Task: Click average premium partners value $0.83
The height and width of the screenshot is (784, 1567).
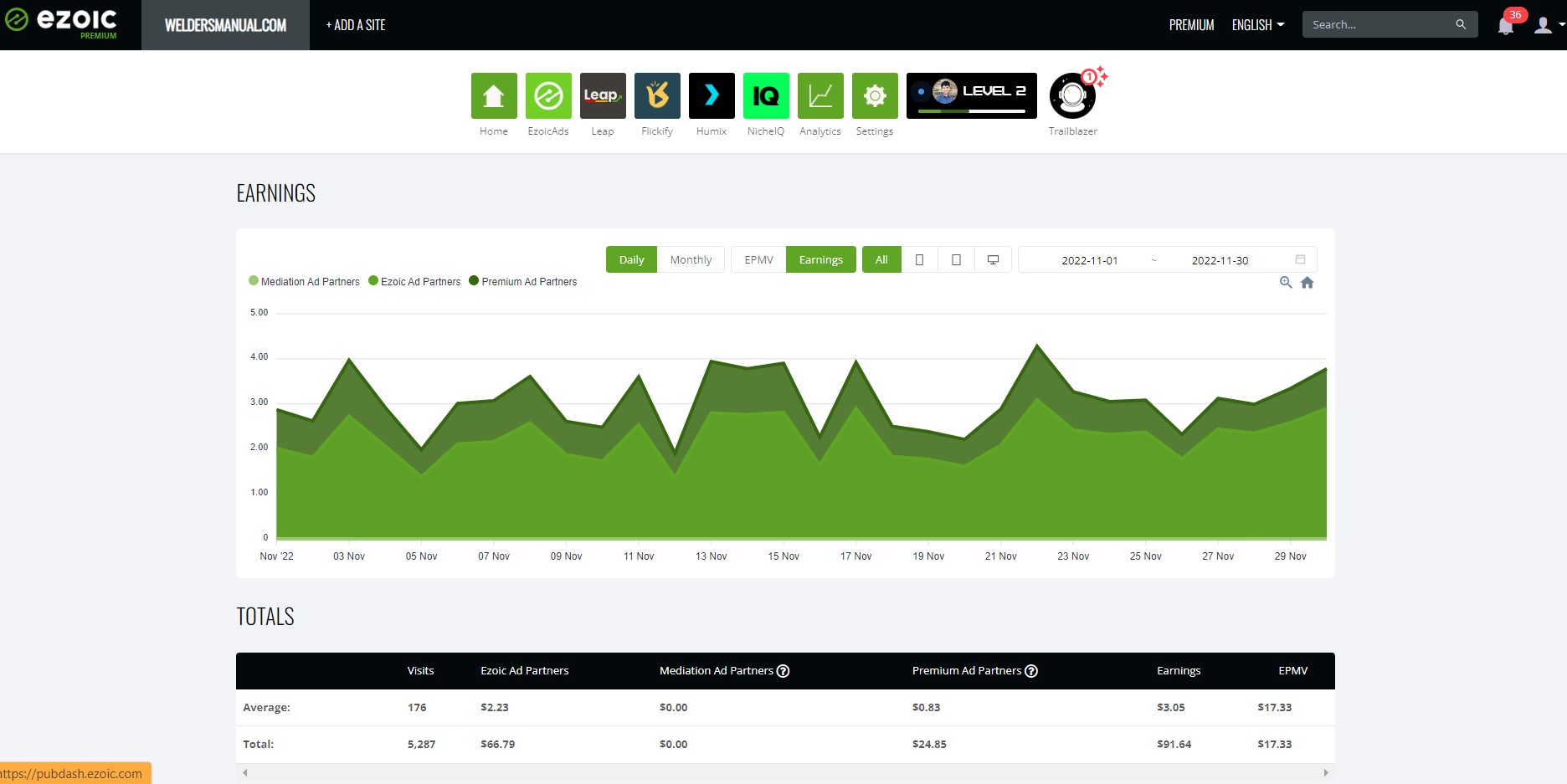Action: pos(927,707)
